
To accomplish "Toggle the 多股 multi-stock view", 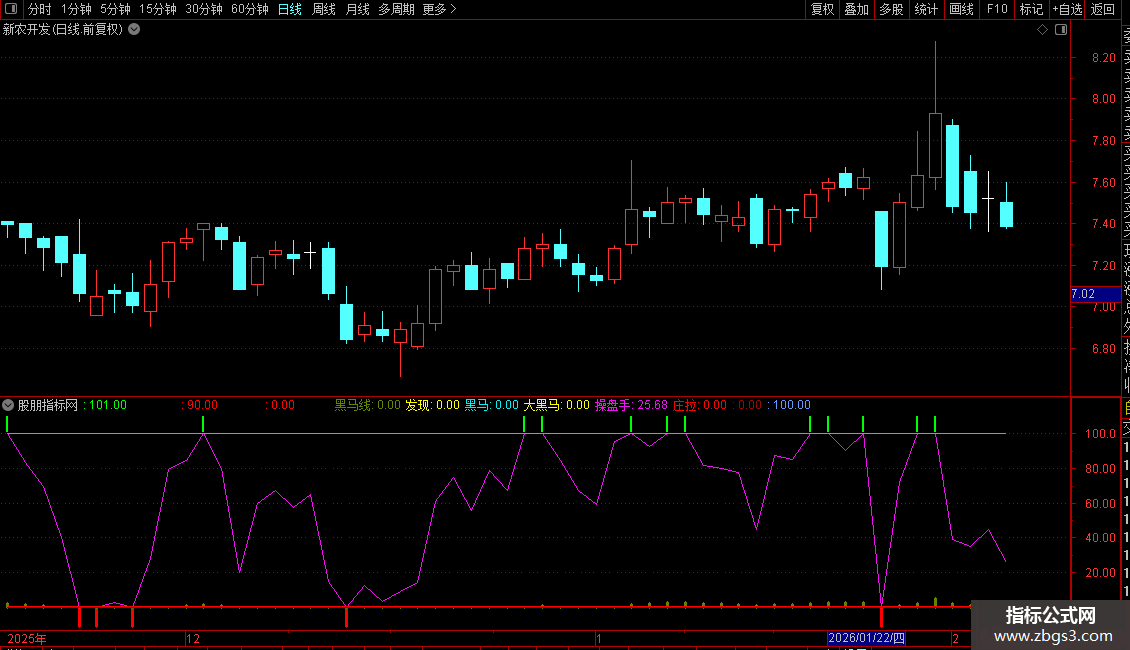I will pyautogui.click(x=891, y=9).
